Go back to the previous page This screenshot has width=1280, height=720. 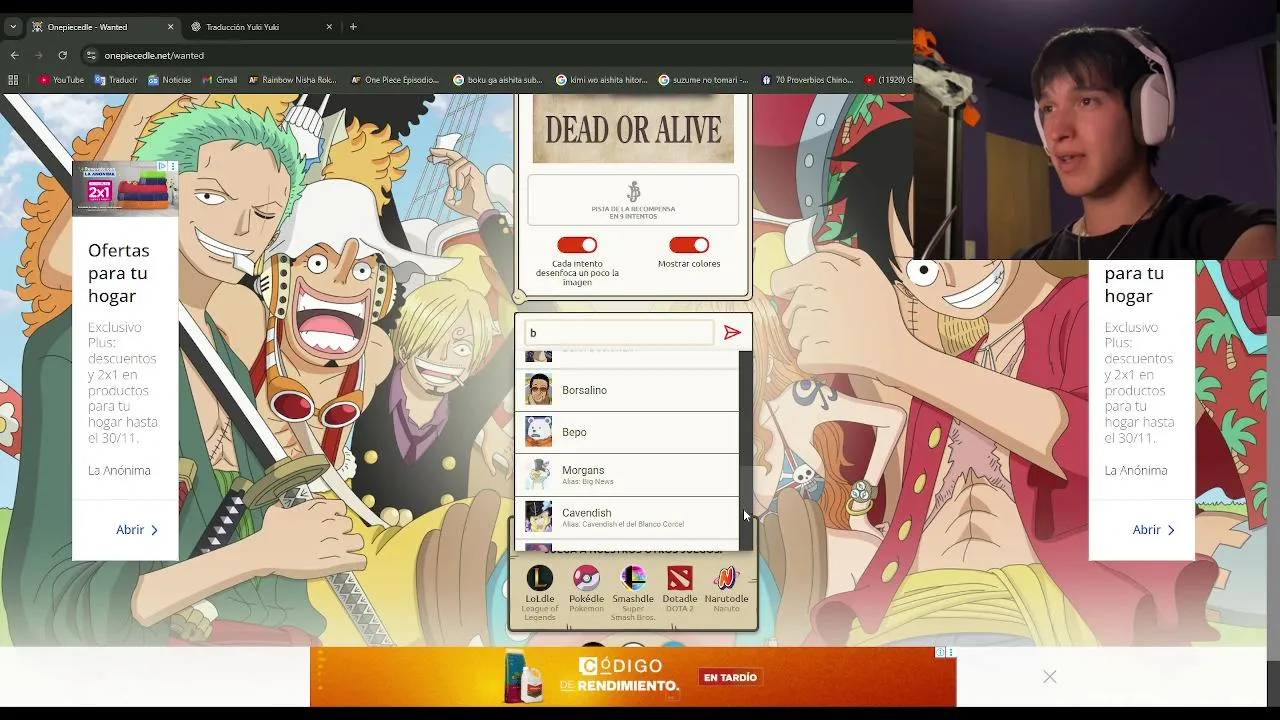coord(14,55)
